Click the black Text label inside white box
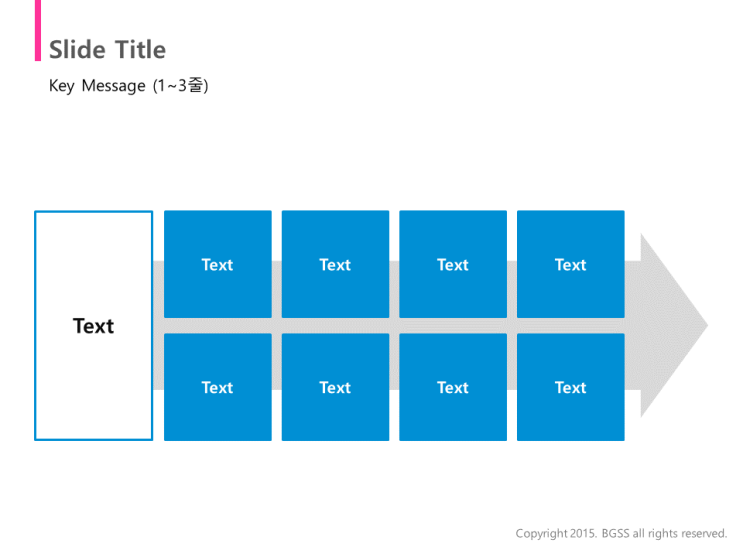The width and height of the screenshot is (743, 557). [93, 326]
